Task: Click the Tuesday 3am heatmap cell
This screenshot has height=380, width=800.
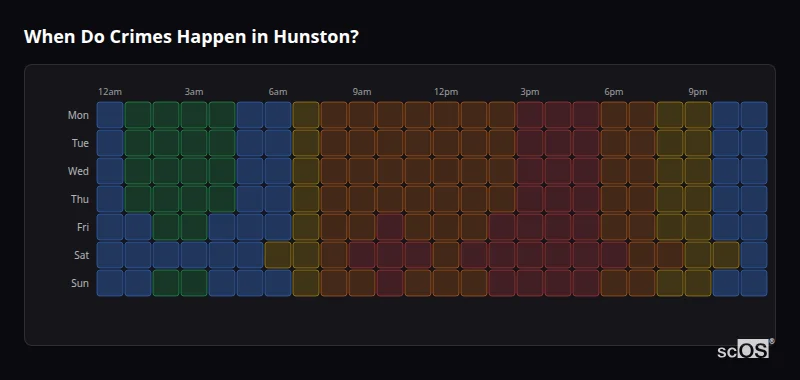Action: click(x=194, y=143)
